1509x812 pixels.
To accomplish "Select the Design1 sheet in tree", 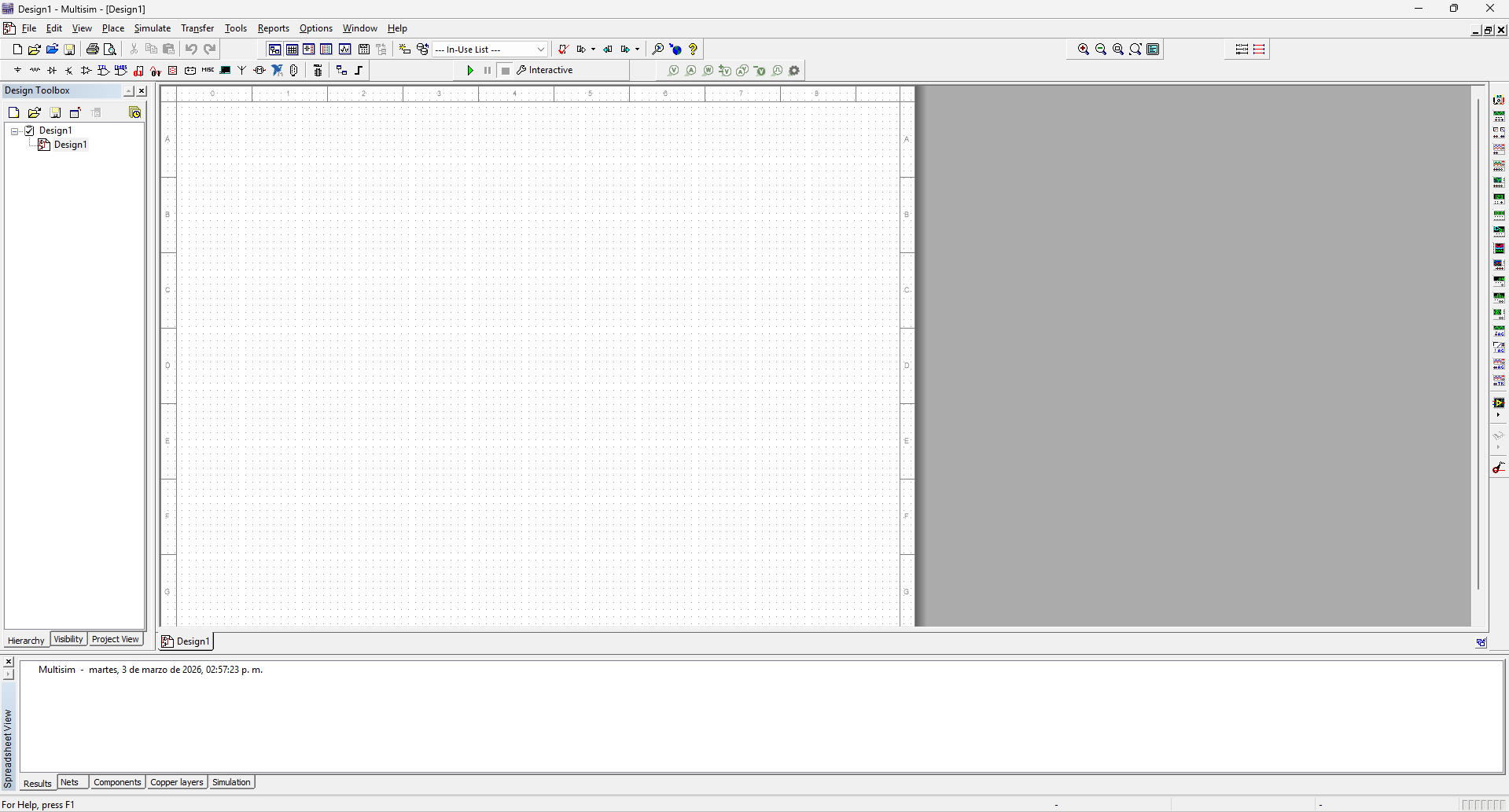I will tap(70, 145).
